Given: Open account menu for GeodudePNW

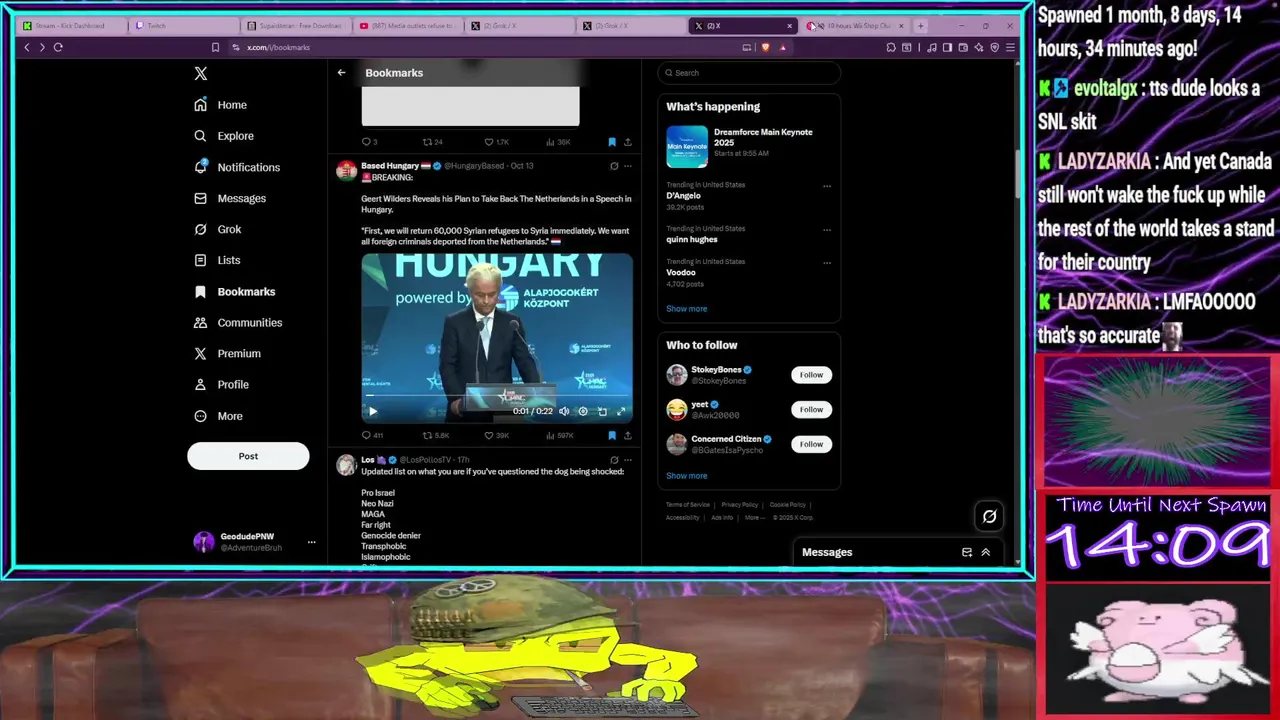Looking at the screenshot, I should (x=255, y=542).
